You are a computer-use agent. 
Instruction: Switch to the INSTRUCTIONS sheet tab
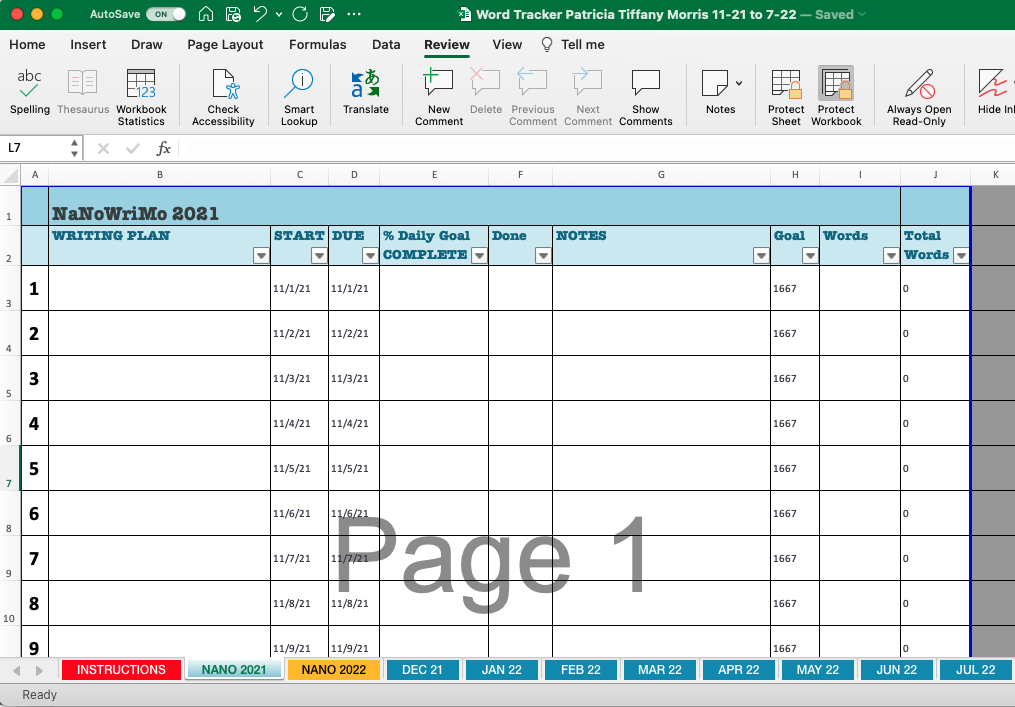[121, 669]
